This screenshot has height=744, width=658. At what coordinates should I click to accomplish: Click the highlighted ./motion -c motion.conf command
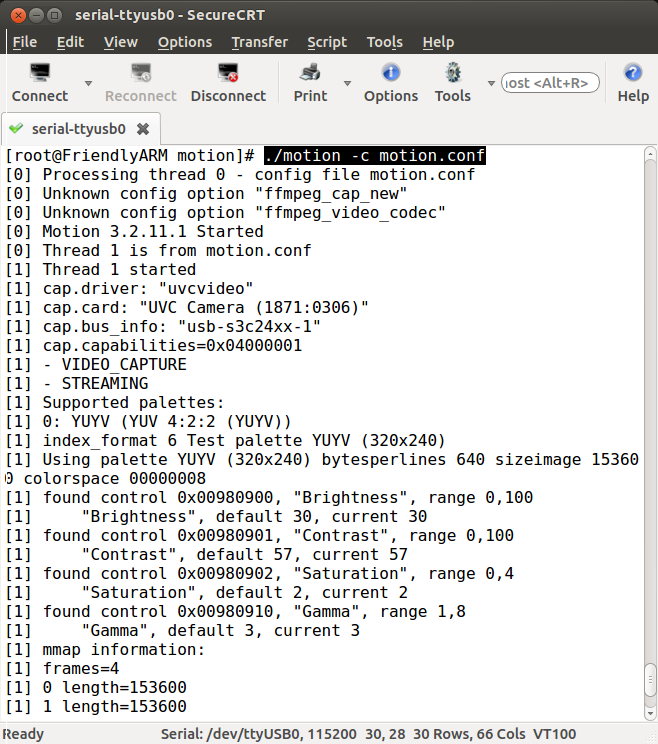tap(375, 156)
